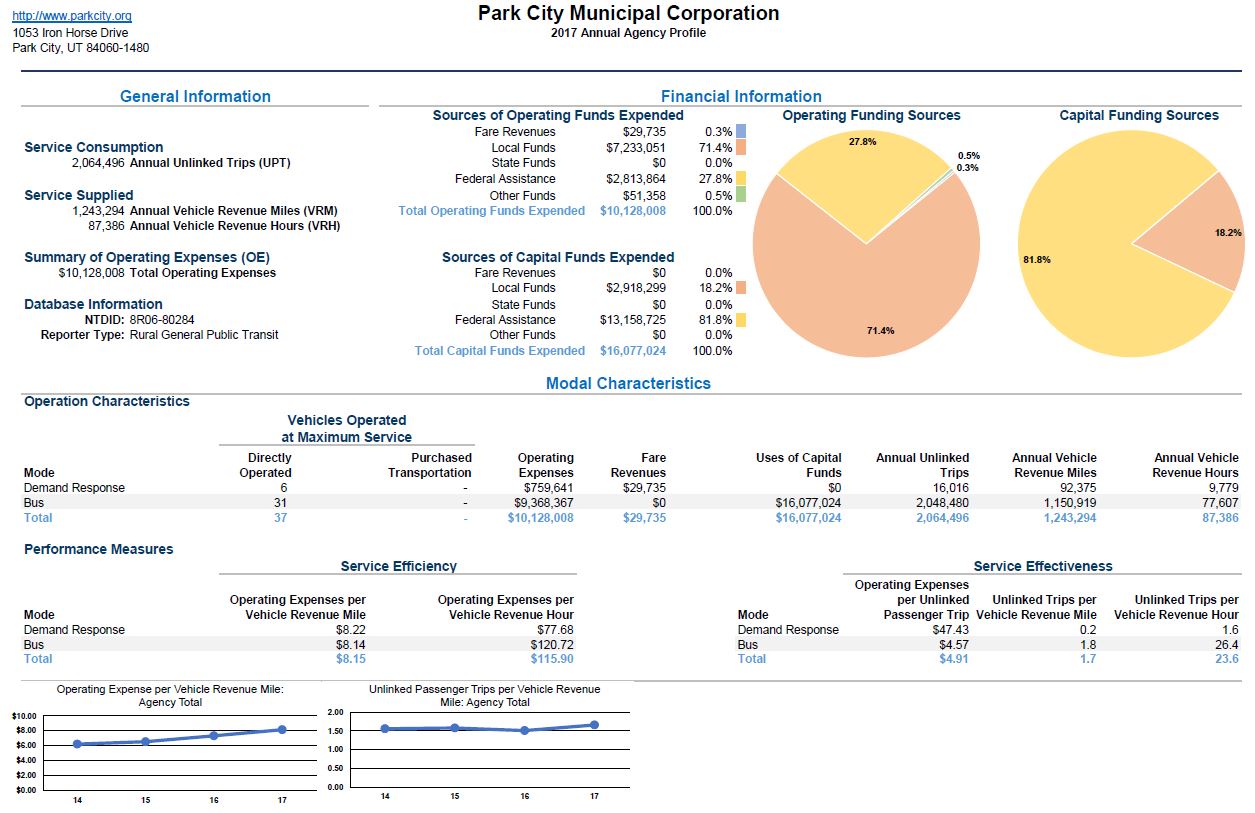Click the "Operating Funding Sources" chart title
Viewport: 1255px width, 813px height.
[x=871, y=115]
